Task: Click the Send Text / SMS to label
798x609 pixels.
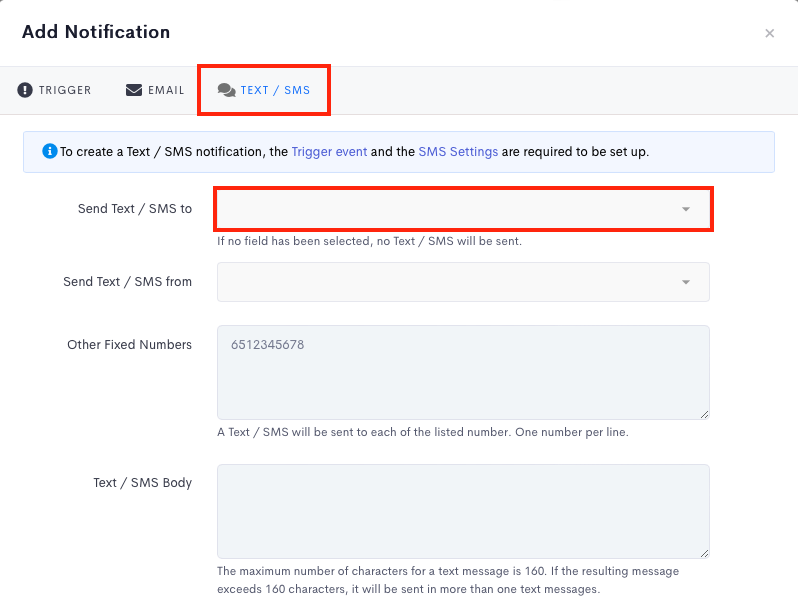Action: (135, 209)
